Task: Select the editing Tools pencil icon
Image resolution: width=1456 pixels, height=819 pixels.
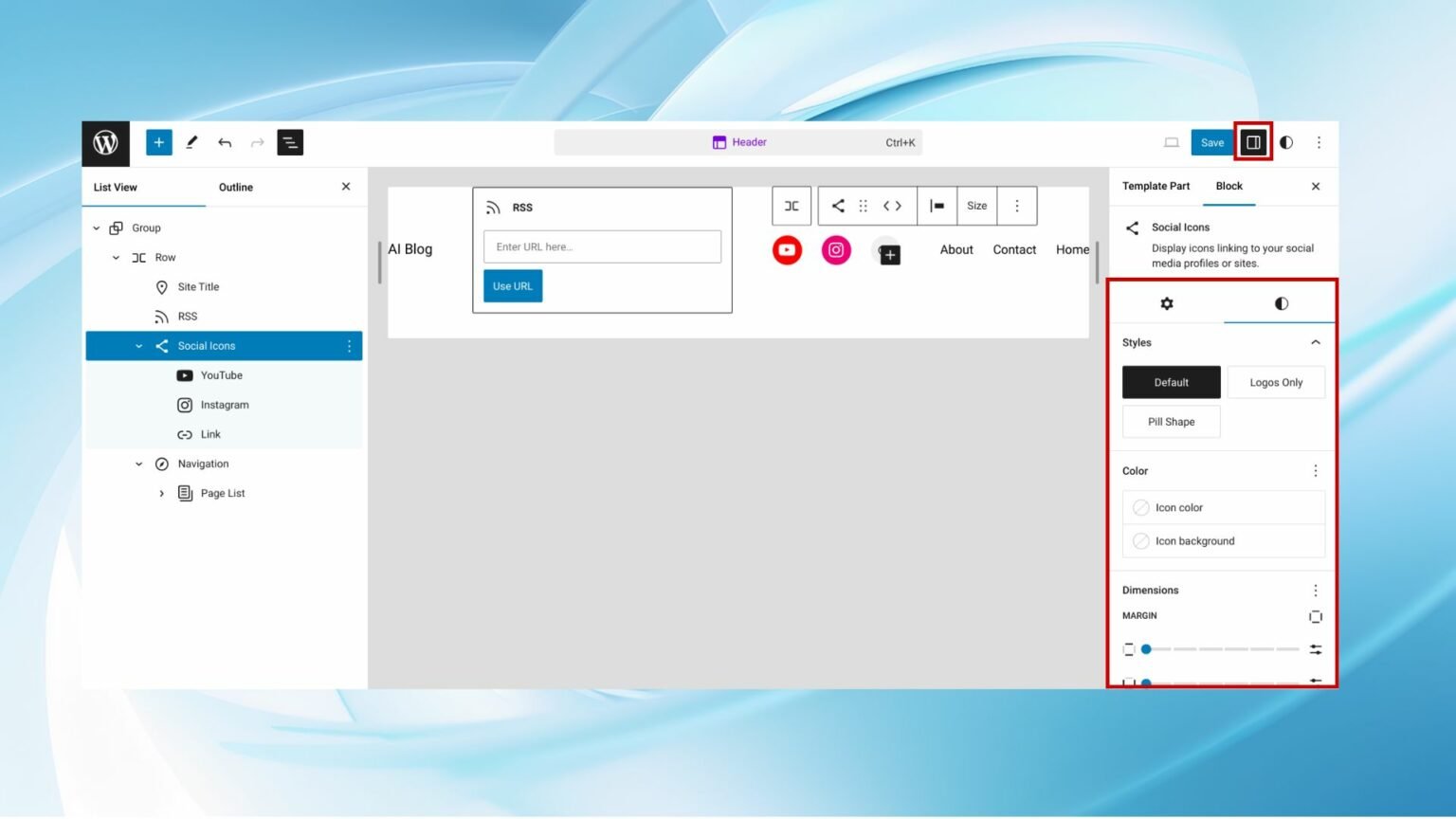Action: tap(191, 142)
